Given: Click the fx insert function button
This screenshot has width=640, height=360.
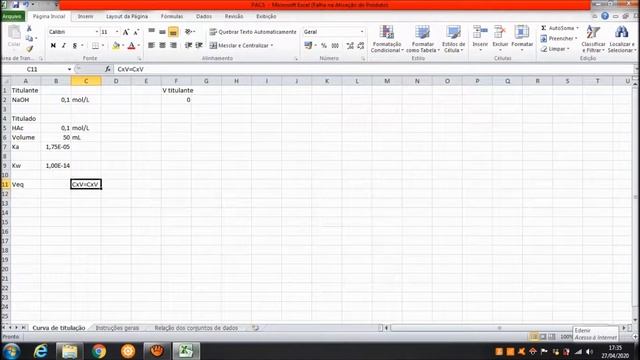Looking at the screenshot, I should point(107,69).
